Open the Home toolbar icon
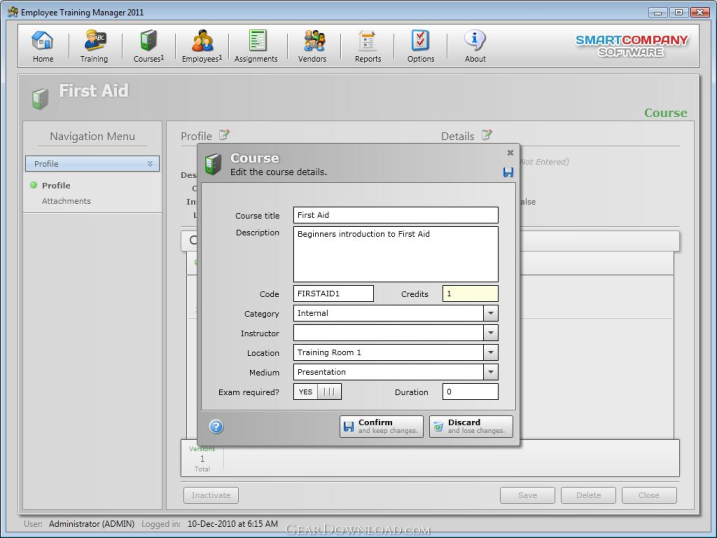Viewport: 717px width, 538px height. pos(43,46)
